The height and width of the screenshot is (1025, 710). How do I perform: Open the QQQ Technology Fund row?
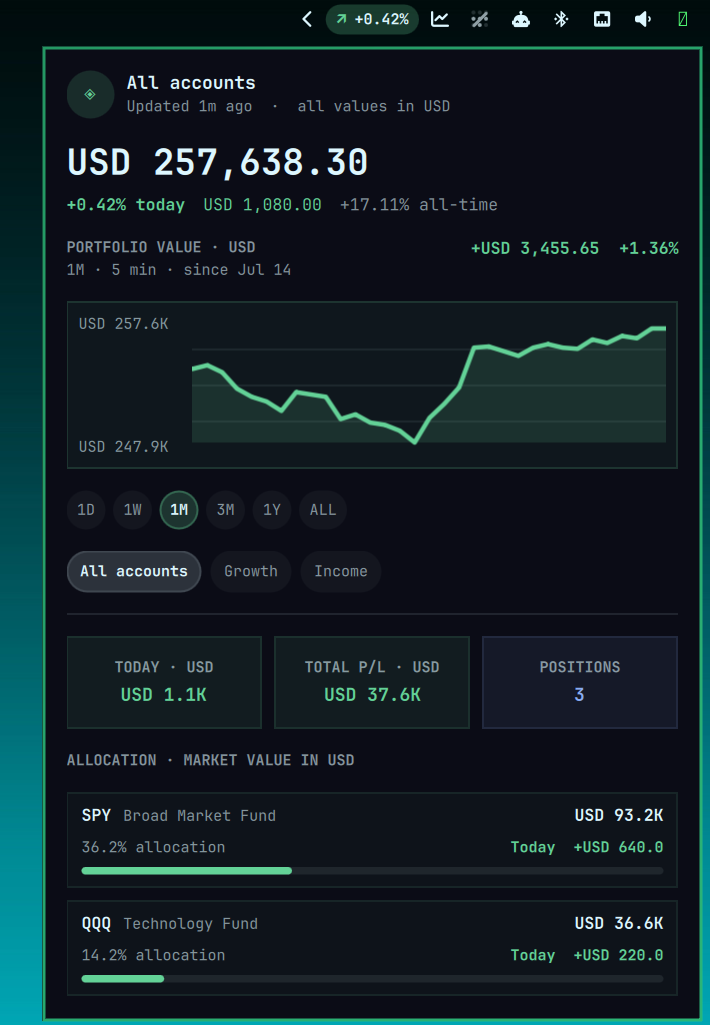[372, 948]
